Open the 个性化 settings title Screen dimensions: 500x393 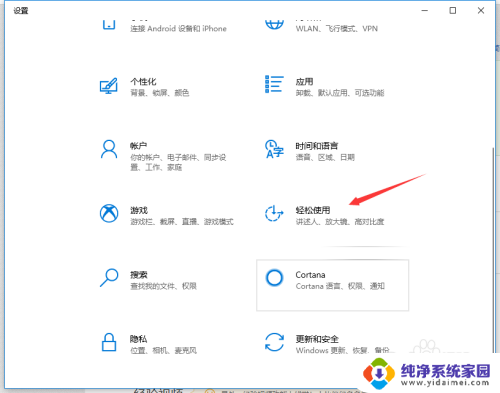pyautogui.click(x=143, y=82)
